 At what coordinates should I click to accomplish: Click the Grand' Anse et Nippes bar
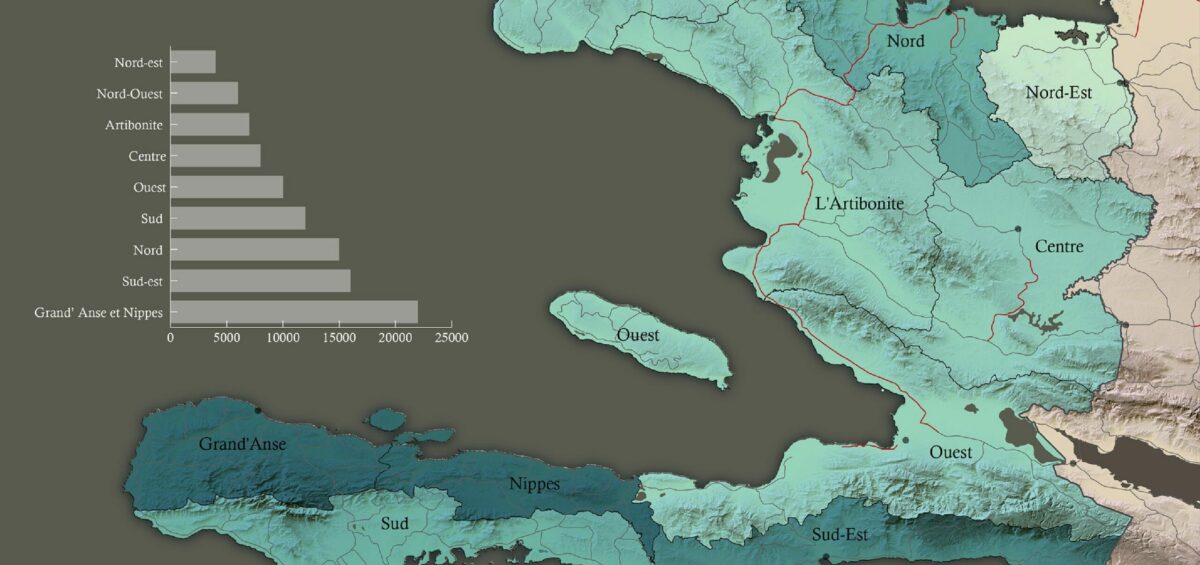click(294, 312)
